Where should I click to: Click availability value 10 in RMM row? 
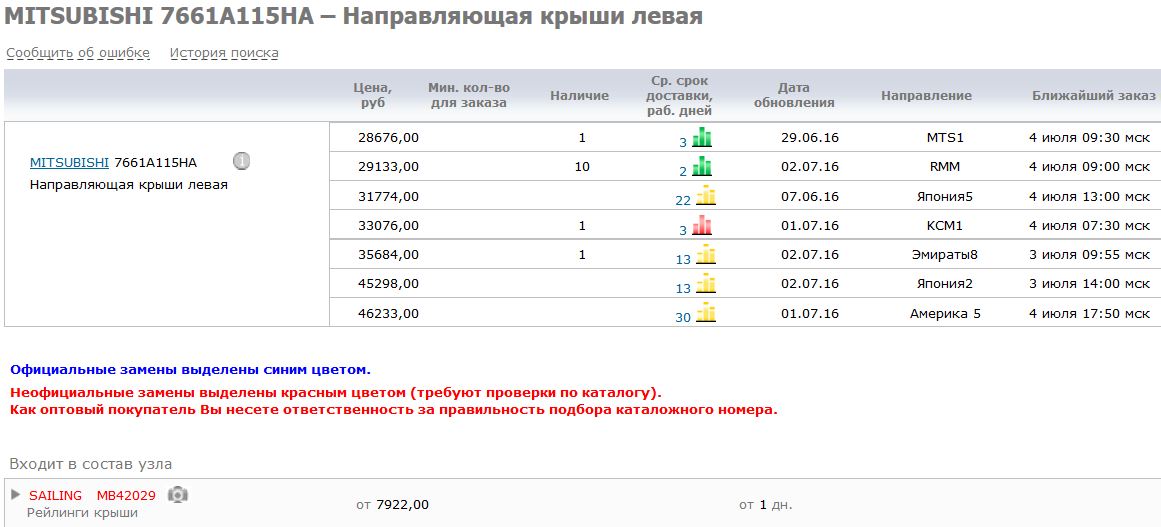click(x=582, y=167)
